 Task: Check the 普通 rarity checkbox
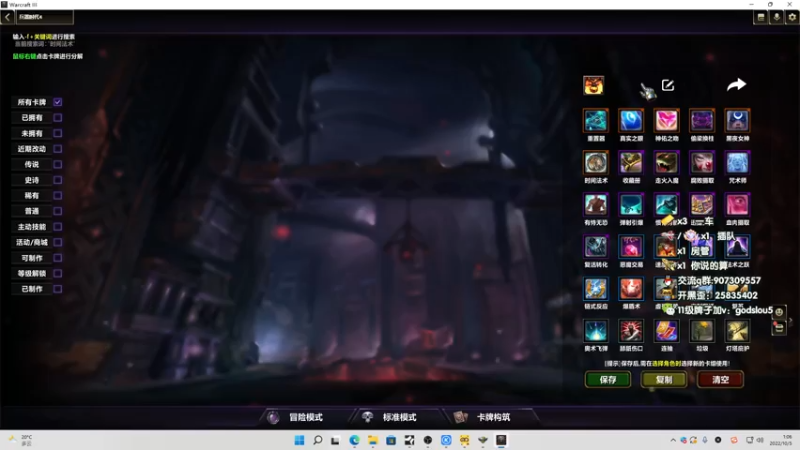click(x=58, y=211)
